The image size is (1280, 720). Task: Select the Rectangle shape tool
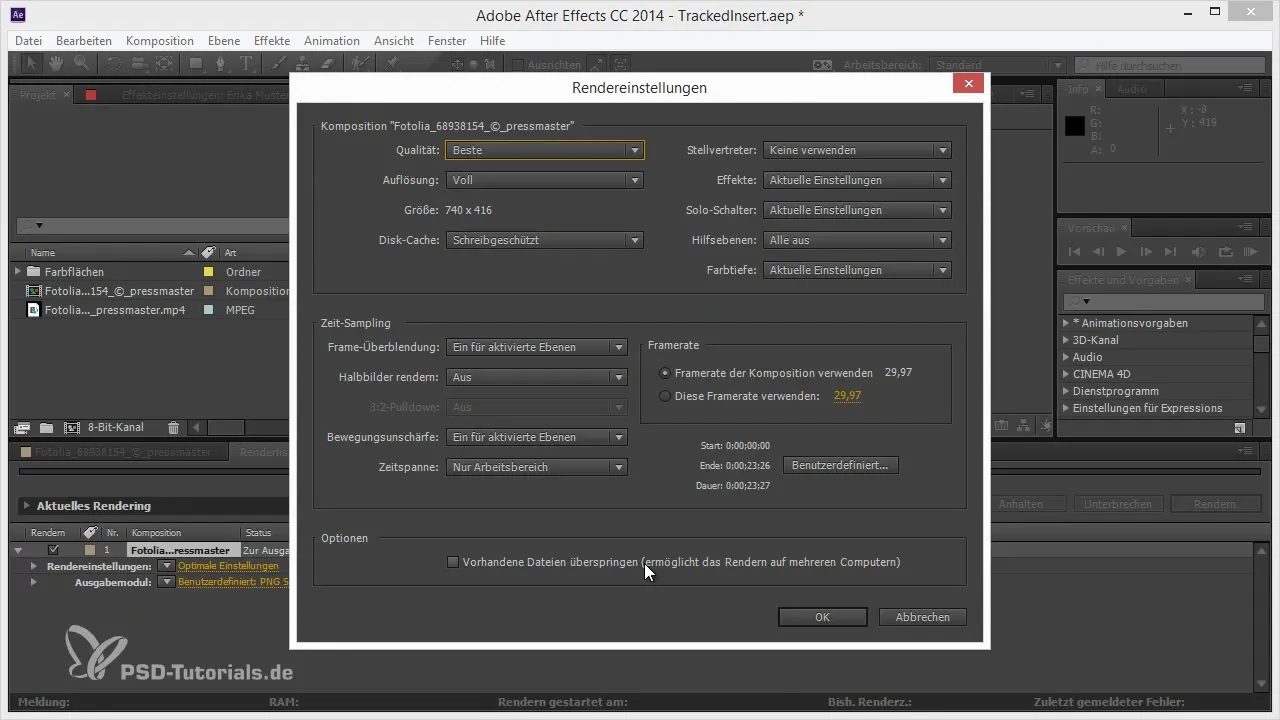[x=196, y=63]
